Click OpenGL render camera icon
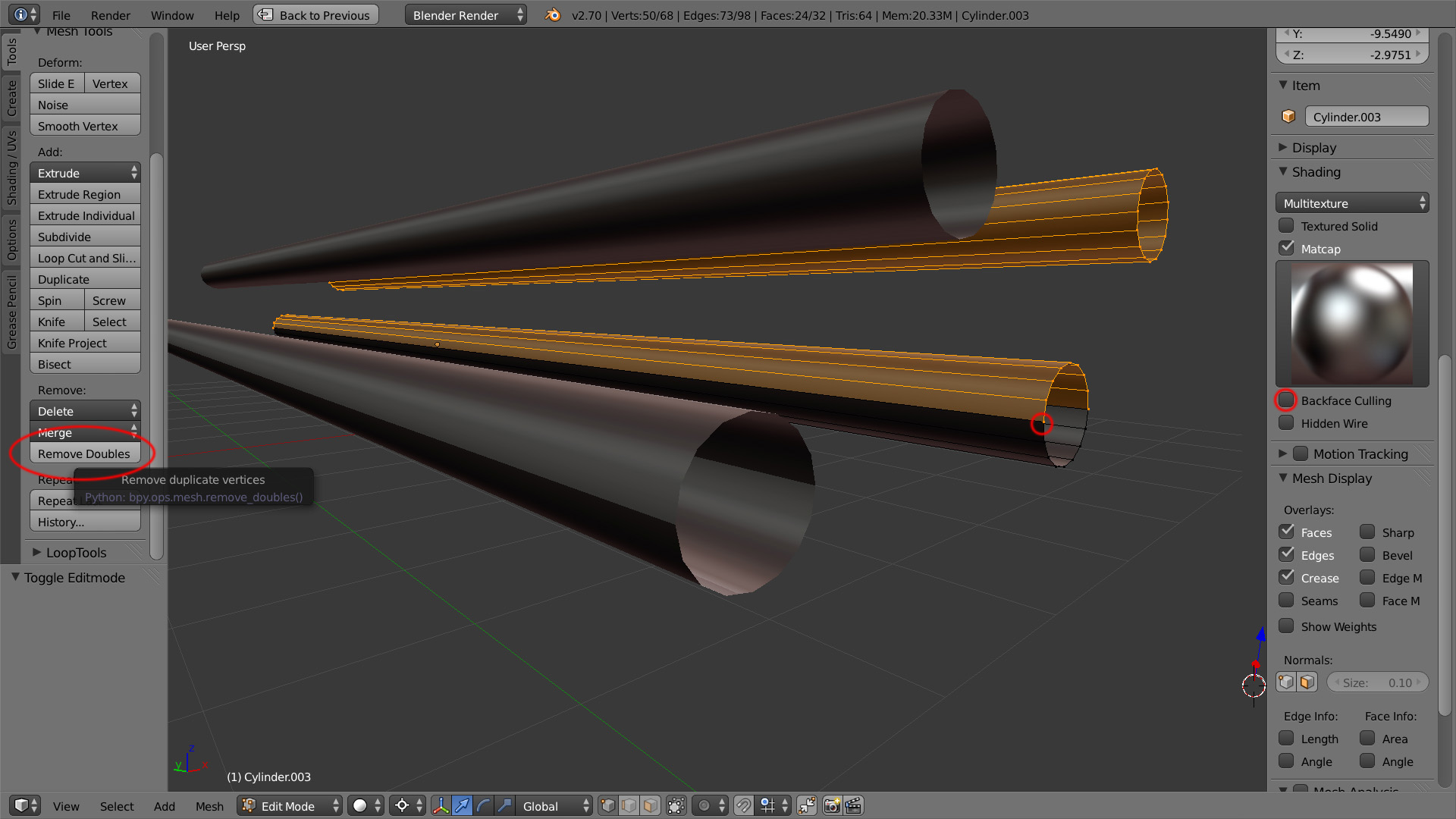 point(832,805)
